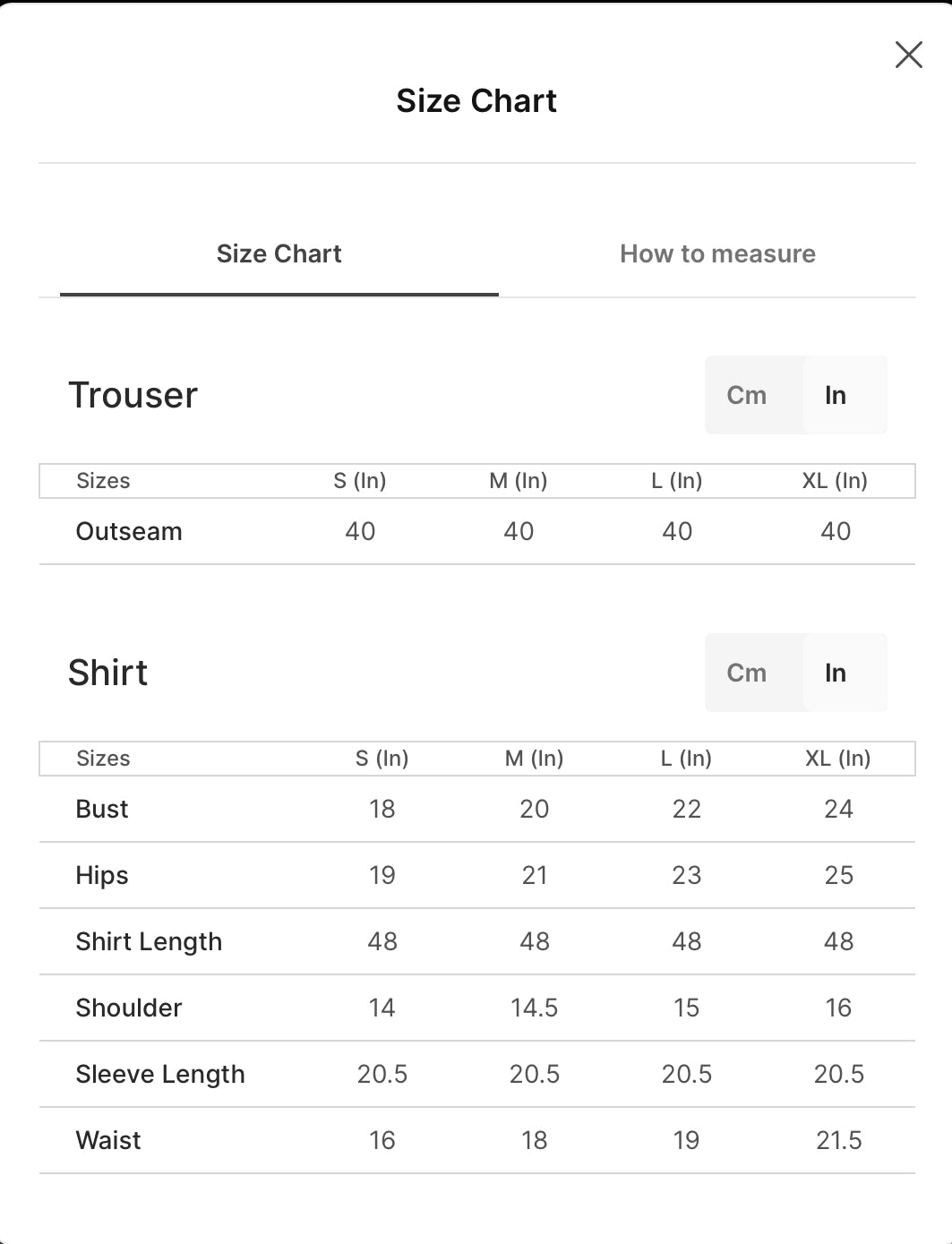The height and width of the screenshot is (1244, 952).
Task: Switch to the How to measure tab
Action: tap(717, 253)
